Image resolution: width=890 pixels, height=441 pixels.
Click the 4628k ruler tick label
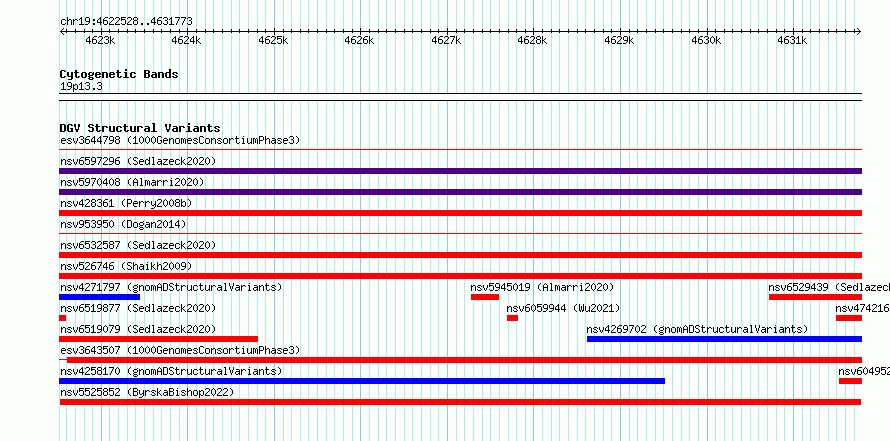click(x=532, y=41)
